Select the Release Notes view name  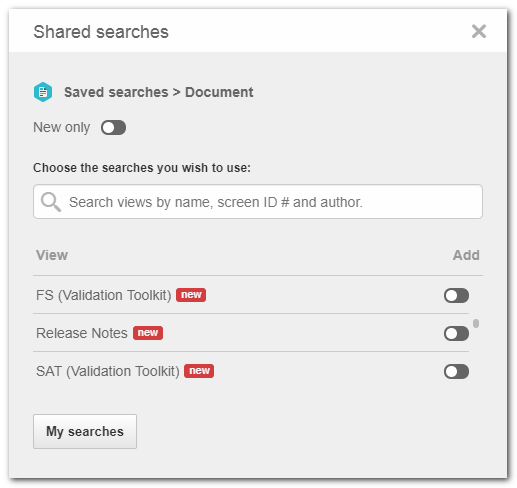coord(82,333)
